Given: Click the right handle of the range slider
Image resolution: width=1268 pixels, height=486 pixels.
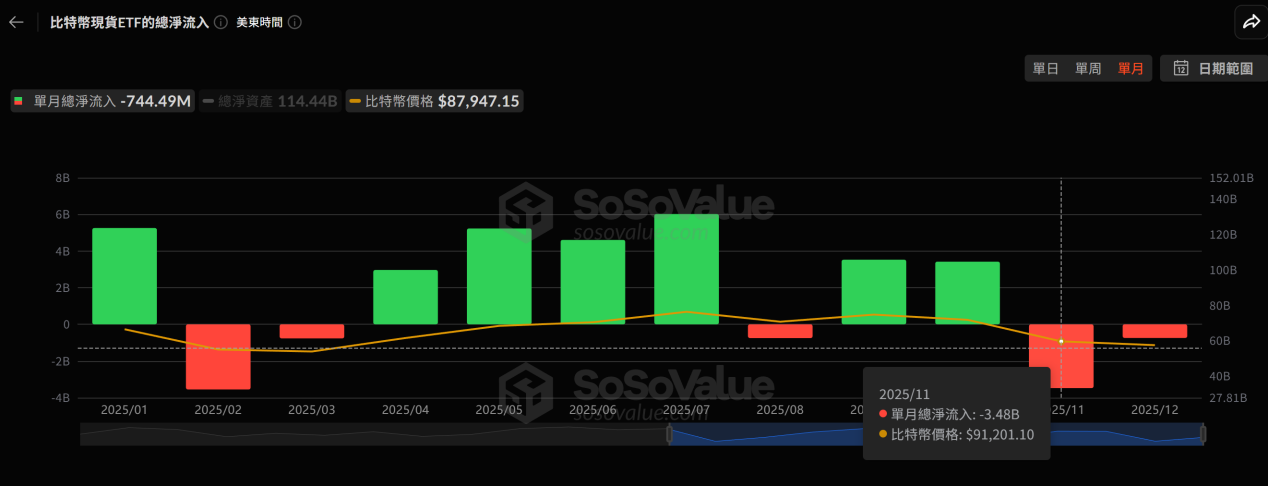Looking at the screenshot, I should tap(1203, 434).
